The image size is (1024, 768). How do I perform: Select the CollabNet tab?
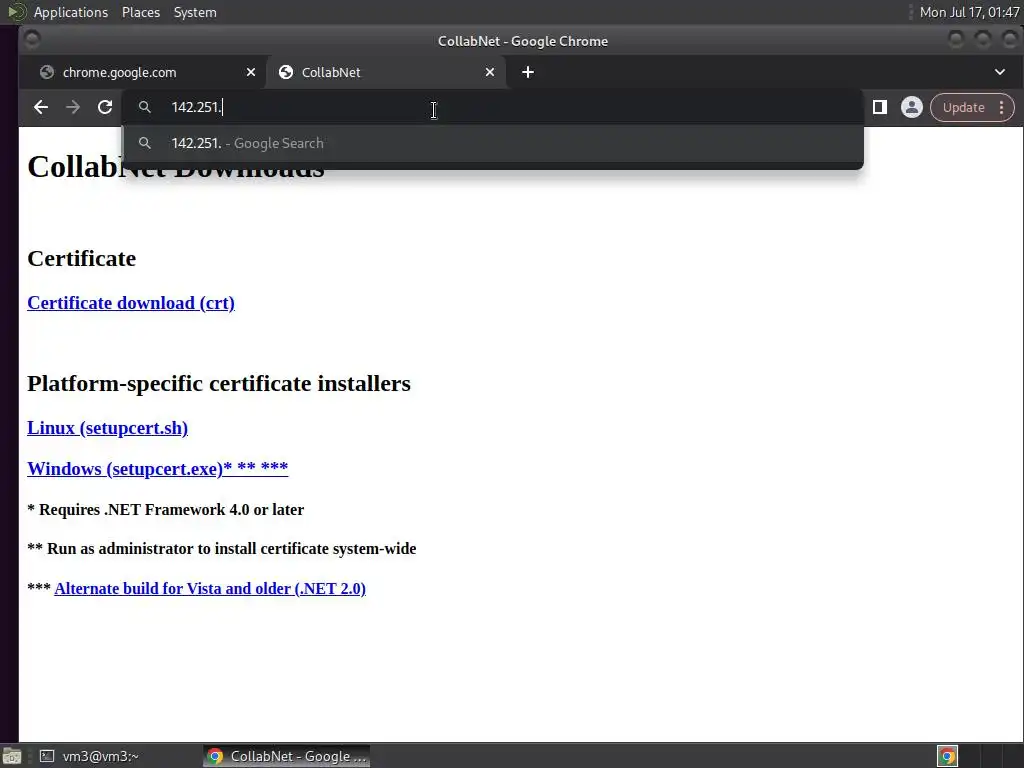(x=385, y=72)
